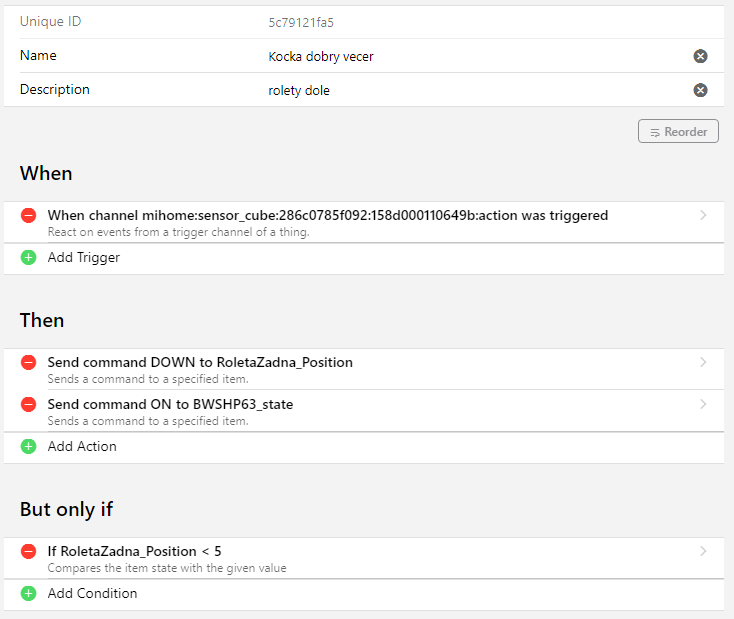Image resolution: width=734 pixels, height=619 pixels.
Task: Click green plus icon beside Add Trigger
Action: 29,258
